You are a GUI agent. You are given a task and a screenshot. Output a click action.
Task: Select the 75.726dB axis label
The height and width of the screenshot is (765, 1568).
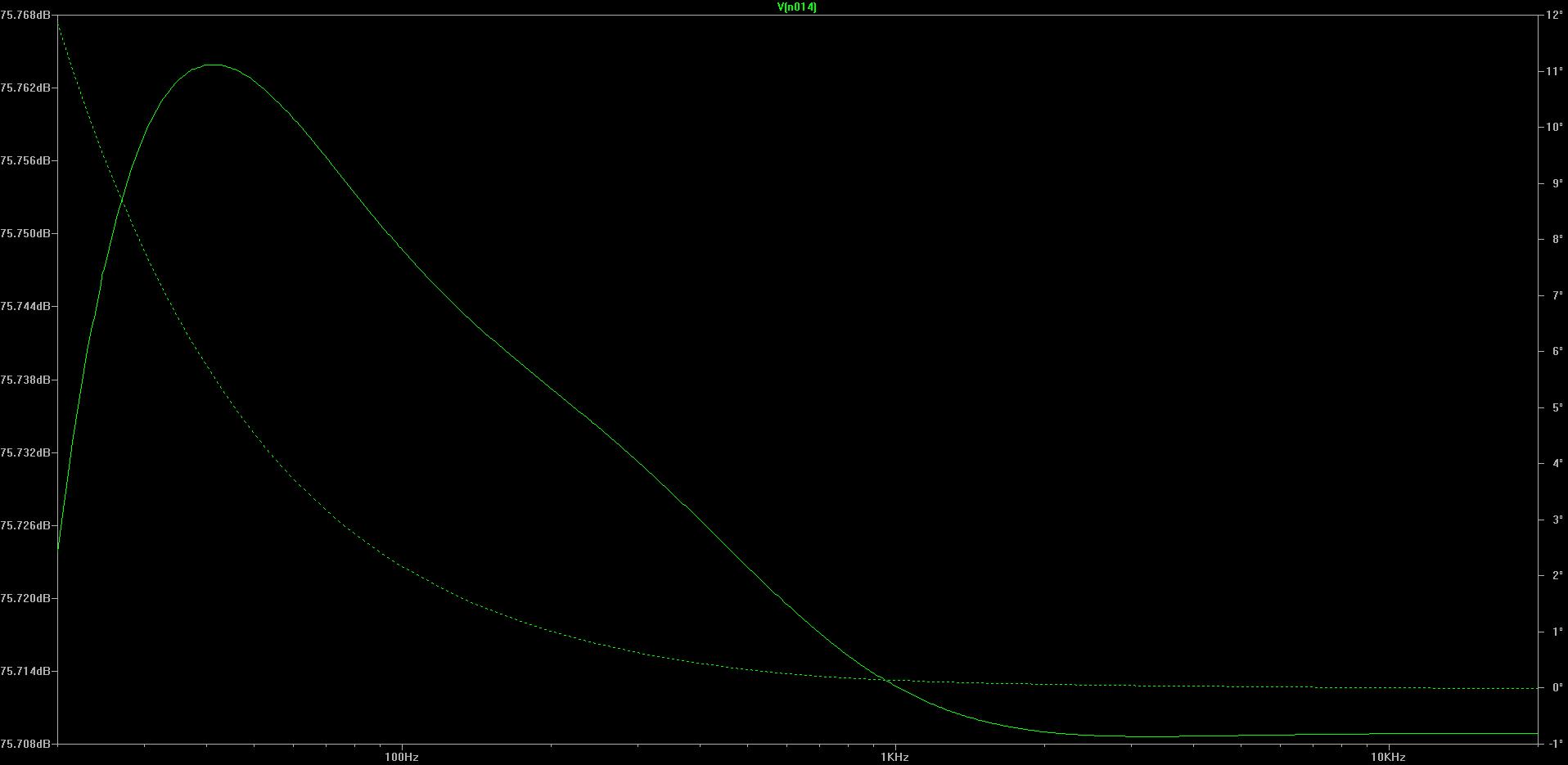pyautogui.click(x=25, y=525)
